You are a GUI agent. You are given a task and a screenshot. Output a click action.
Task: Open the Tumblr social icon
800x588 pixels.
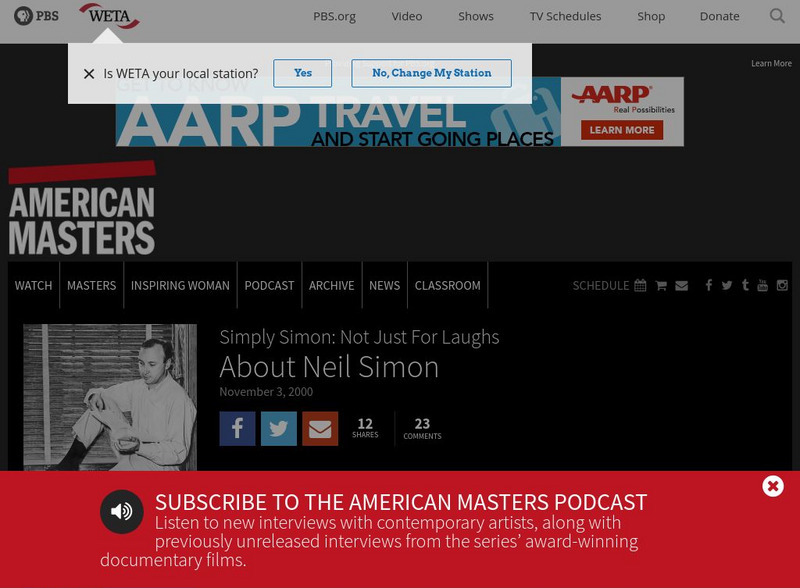pyautogui.click(x=745, y=285)
